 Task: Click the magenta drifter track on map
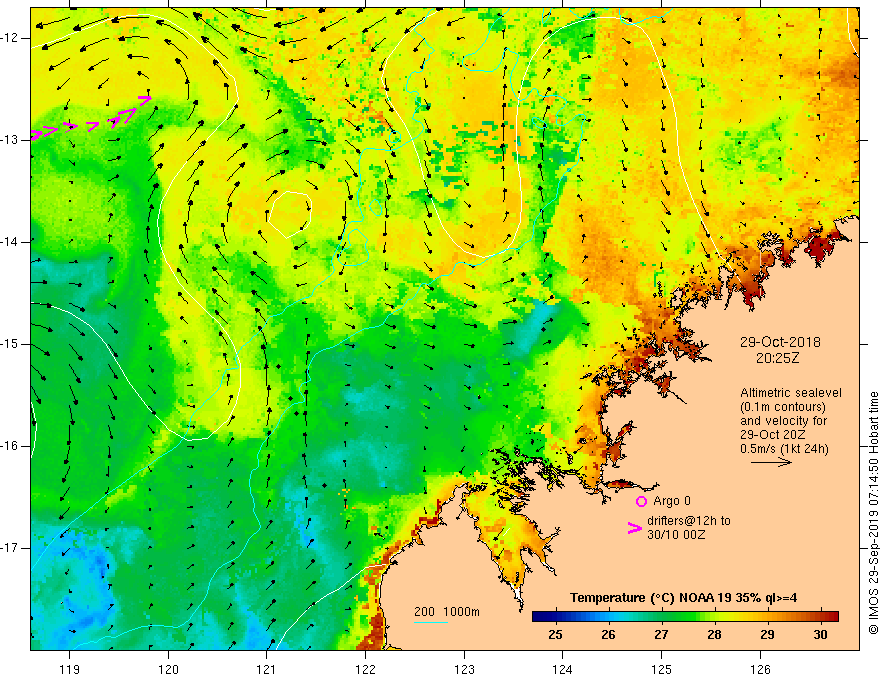pyautogui.click(x=90, y=118)
